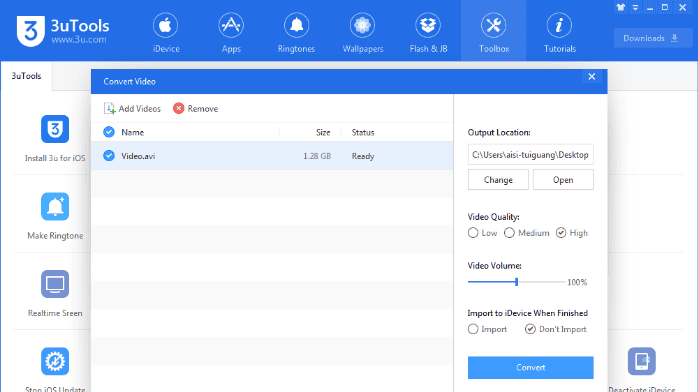The height and width of the screenshot is (392, 698).
Task: Click the skin shirt icon in title bar
Action: 621,8
